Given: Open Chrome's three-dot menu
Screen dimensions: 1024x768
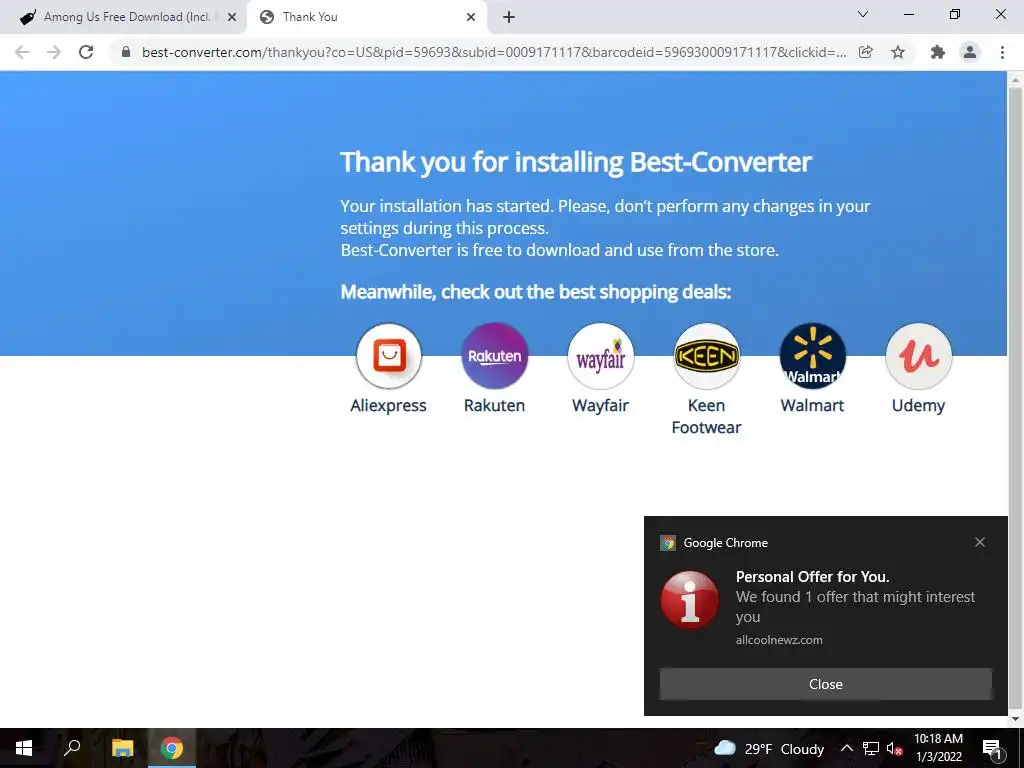Looking at the screenshot, I should [x=1002, y=52].
